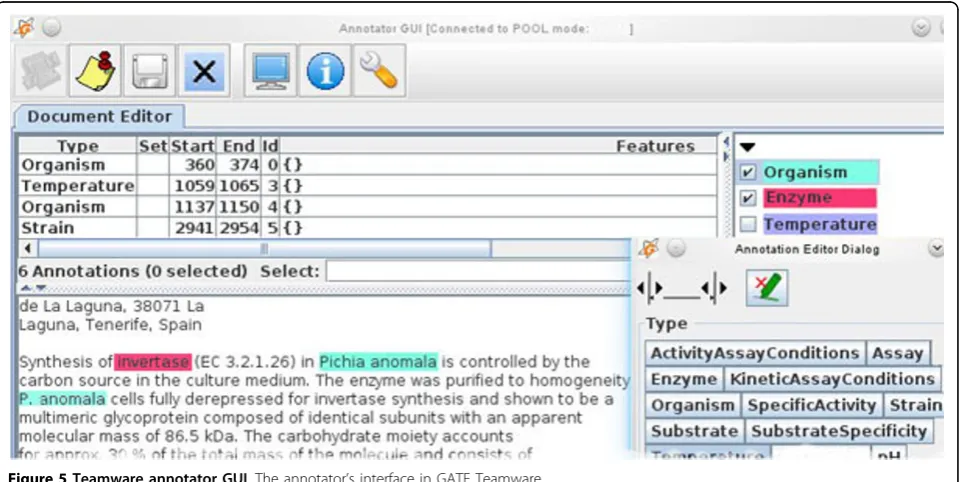This screenshot has width=965, height=482.
Task: Choose the Enzyme type button in dialog
Action: click(x=684, y=380)
